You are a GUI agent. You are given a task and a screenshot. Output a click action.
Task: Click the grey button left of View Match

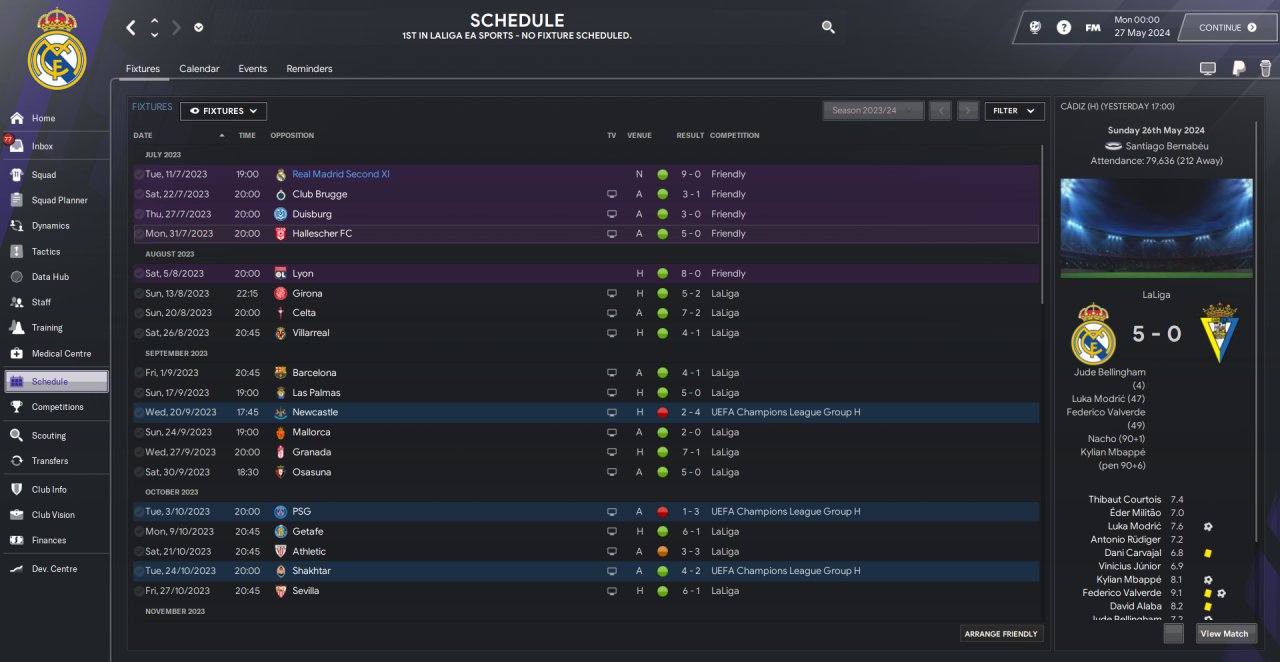click(1174, 633)
